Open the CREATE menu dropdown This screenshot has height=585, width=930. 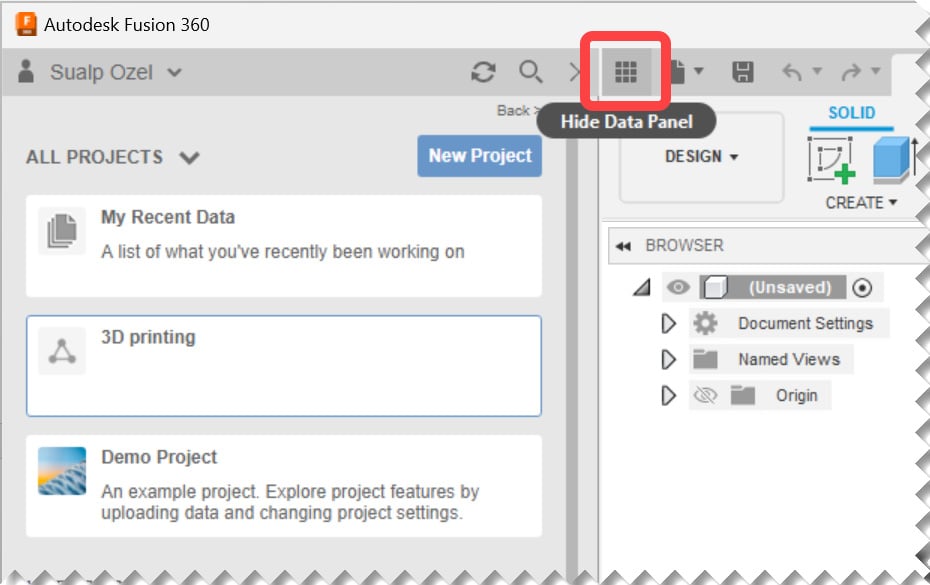[861, 203]
